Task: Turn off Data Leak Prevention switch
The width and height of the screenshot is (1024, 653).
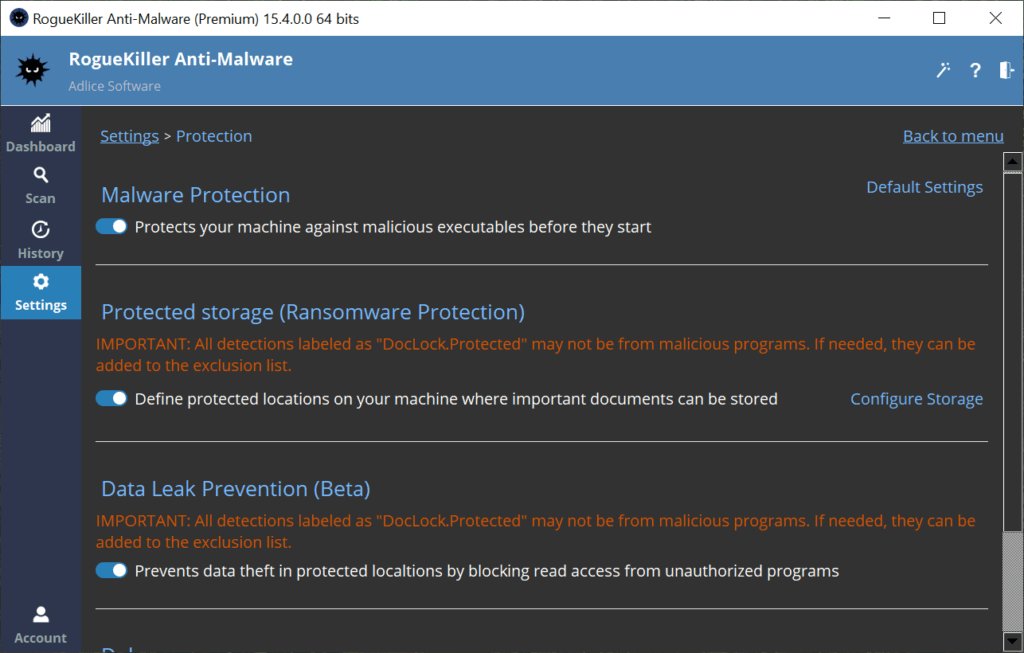Action: (112, 571)
